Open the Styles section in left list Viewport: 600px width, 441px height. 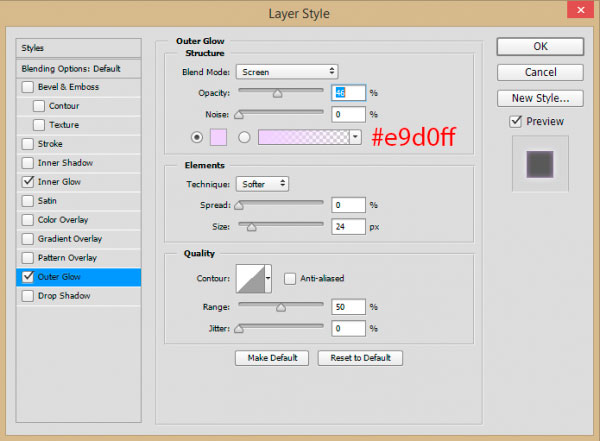pos(78,48)
